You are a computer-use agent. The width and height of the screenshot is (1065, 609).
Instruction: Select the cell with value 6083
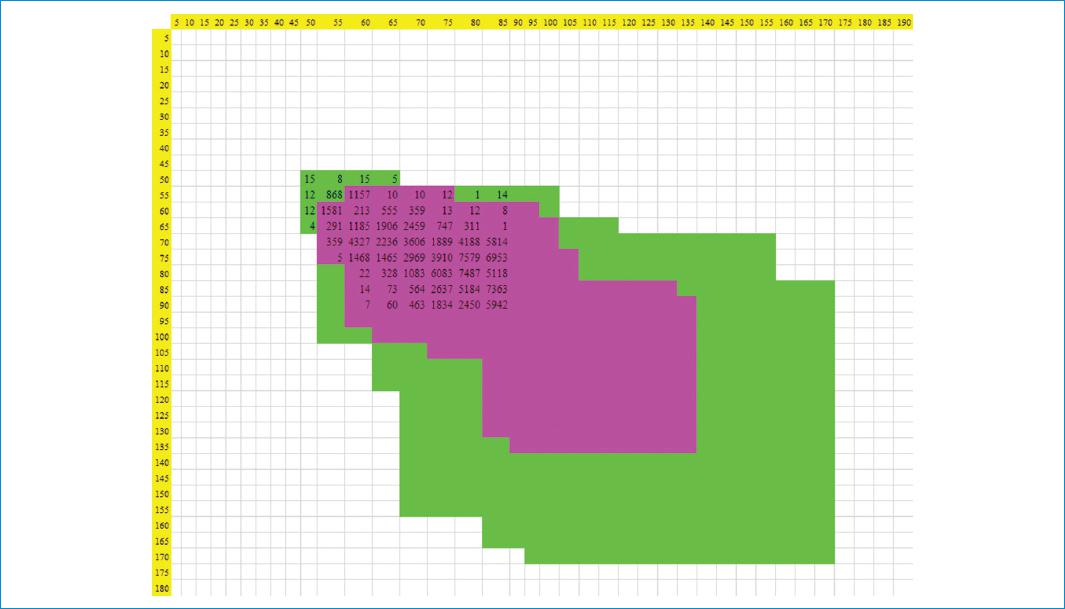click(x=442, y=273)
